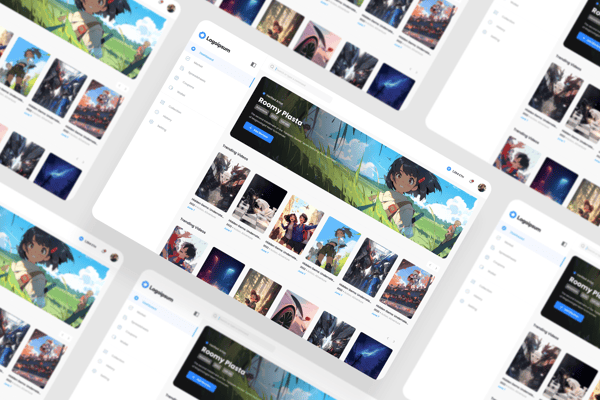Click the previous carousel arrow of the central dashboard's first row

(x=429, y=265)
